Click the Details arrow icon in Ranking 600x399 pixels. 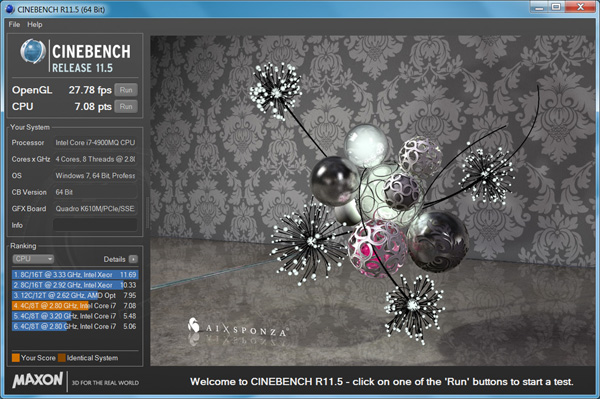pyautogui.click(x=133, y=259)
